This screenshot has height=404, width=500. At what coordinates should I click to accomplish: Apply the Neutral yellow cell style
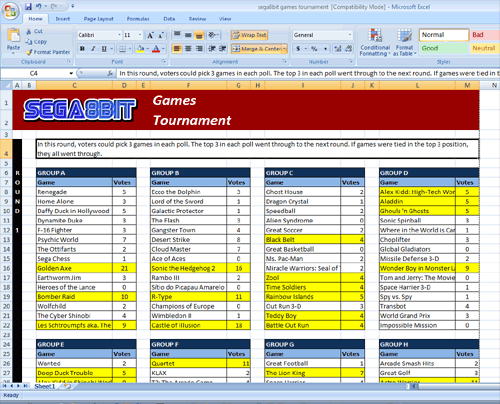485,48
